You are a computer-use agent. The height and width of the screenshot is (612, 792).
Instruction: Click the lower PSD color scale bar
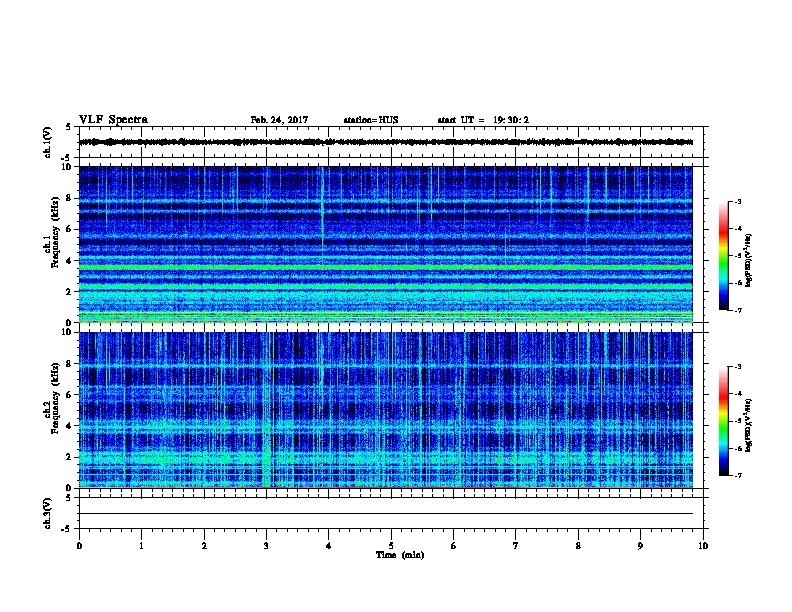(724, 421)
